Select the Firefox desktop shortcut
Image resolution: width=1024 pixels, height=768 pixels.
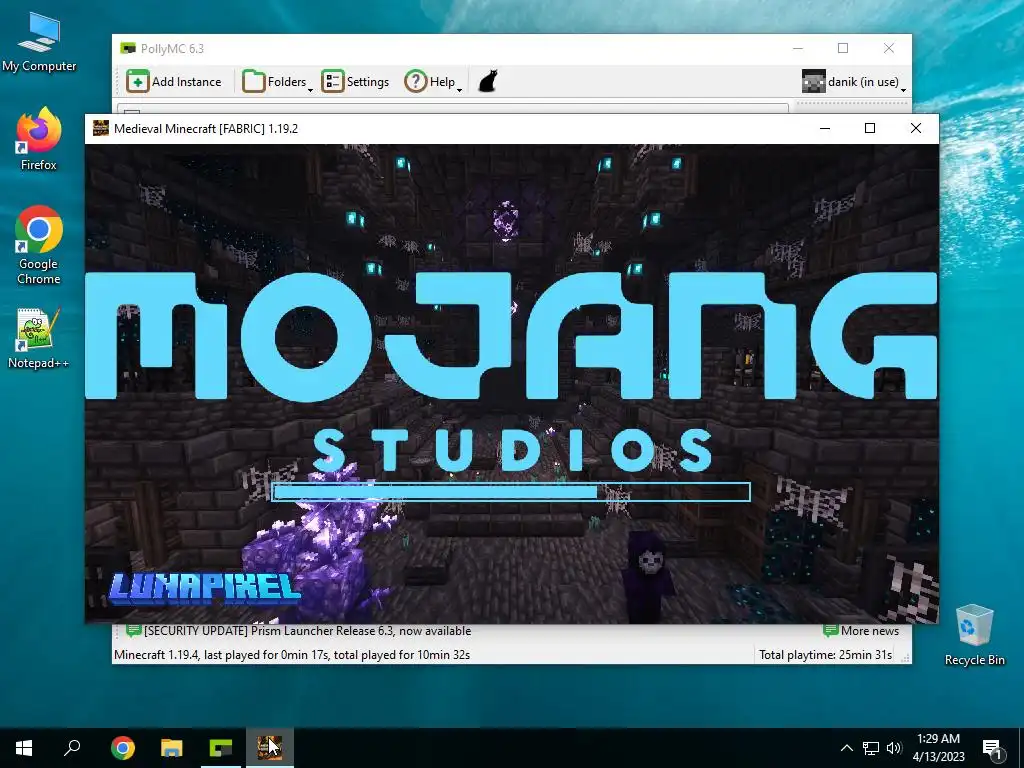tap(39, 139)
